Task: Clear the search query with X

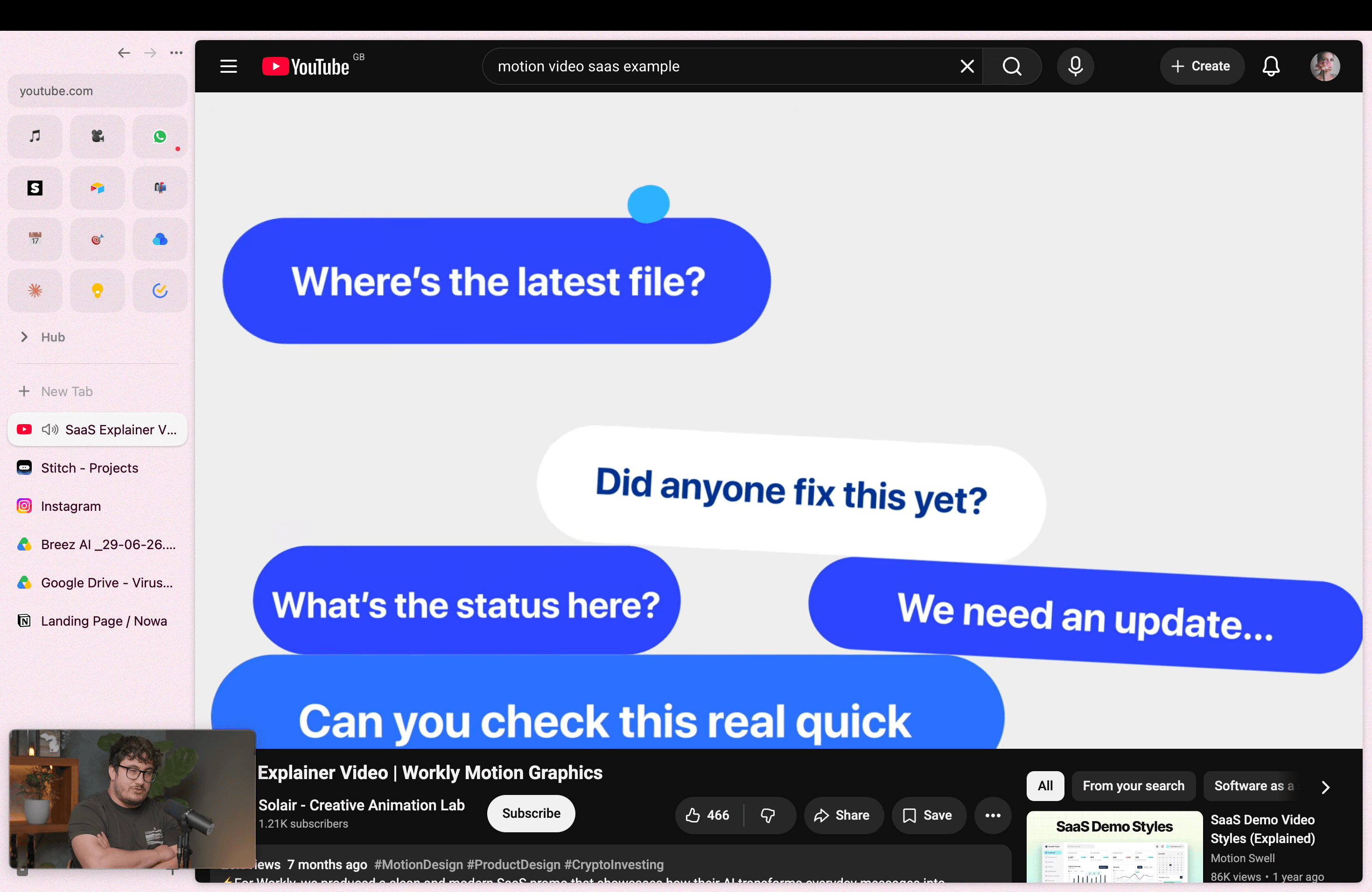Action: coord(967,66)
